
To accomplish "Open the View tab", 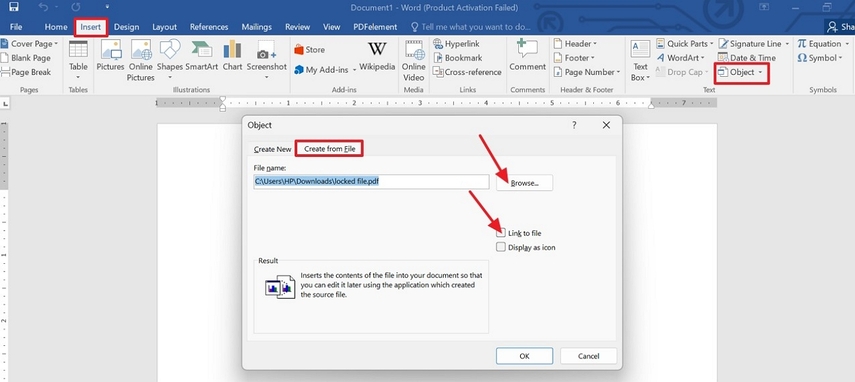I will (x=332, y=27).
